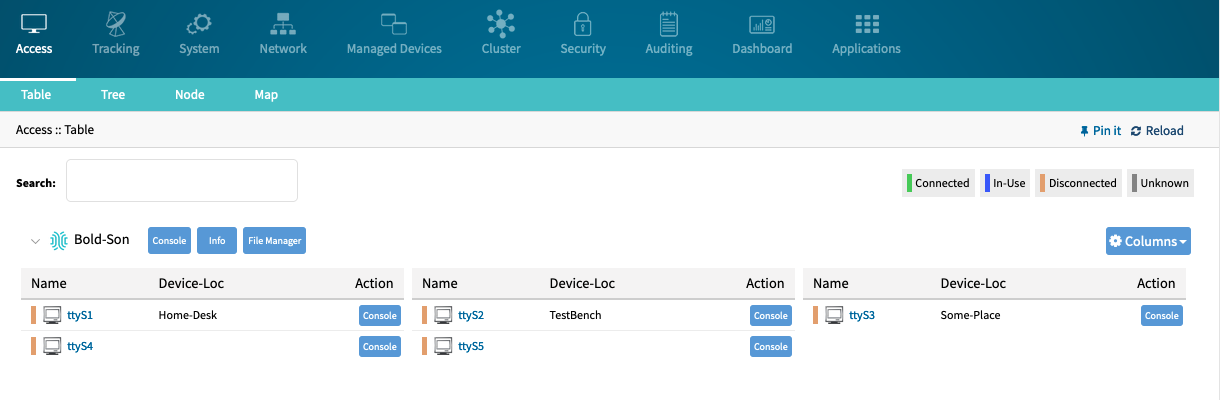This screenshot has height=400, width=1220.
Task: Open the Applications grid icon
Action: tap(866, 23)
